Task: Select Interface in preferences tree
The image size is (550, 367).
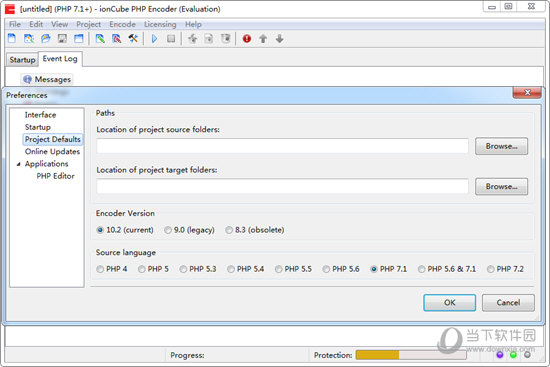Action: pos(40,115)
